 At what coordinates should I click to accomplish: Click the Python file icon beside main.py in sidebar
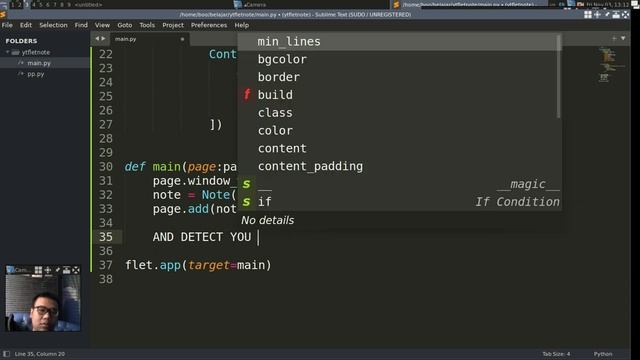click(21, 63)
